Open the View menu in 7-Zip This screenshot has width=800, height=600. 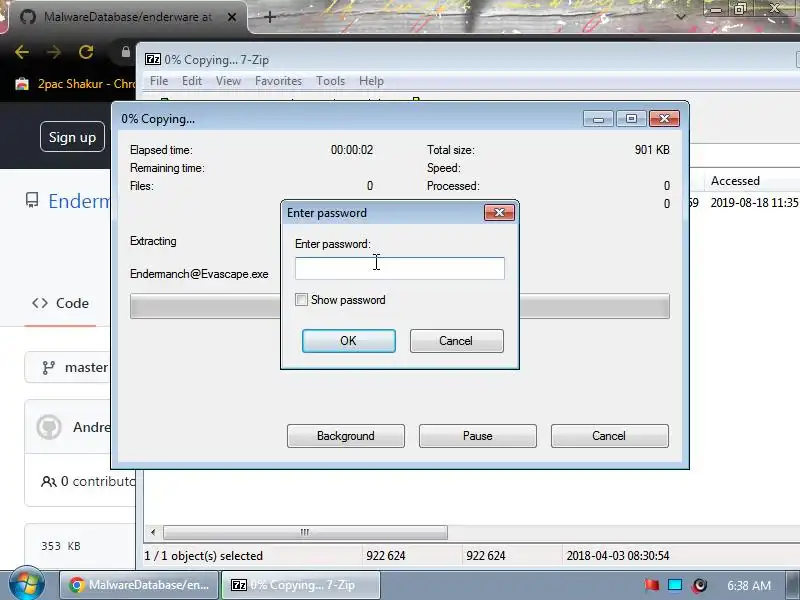tap(228, 81)
